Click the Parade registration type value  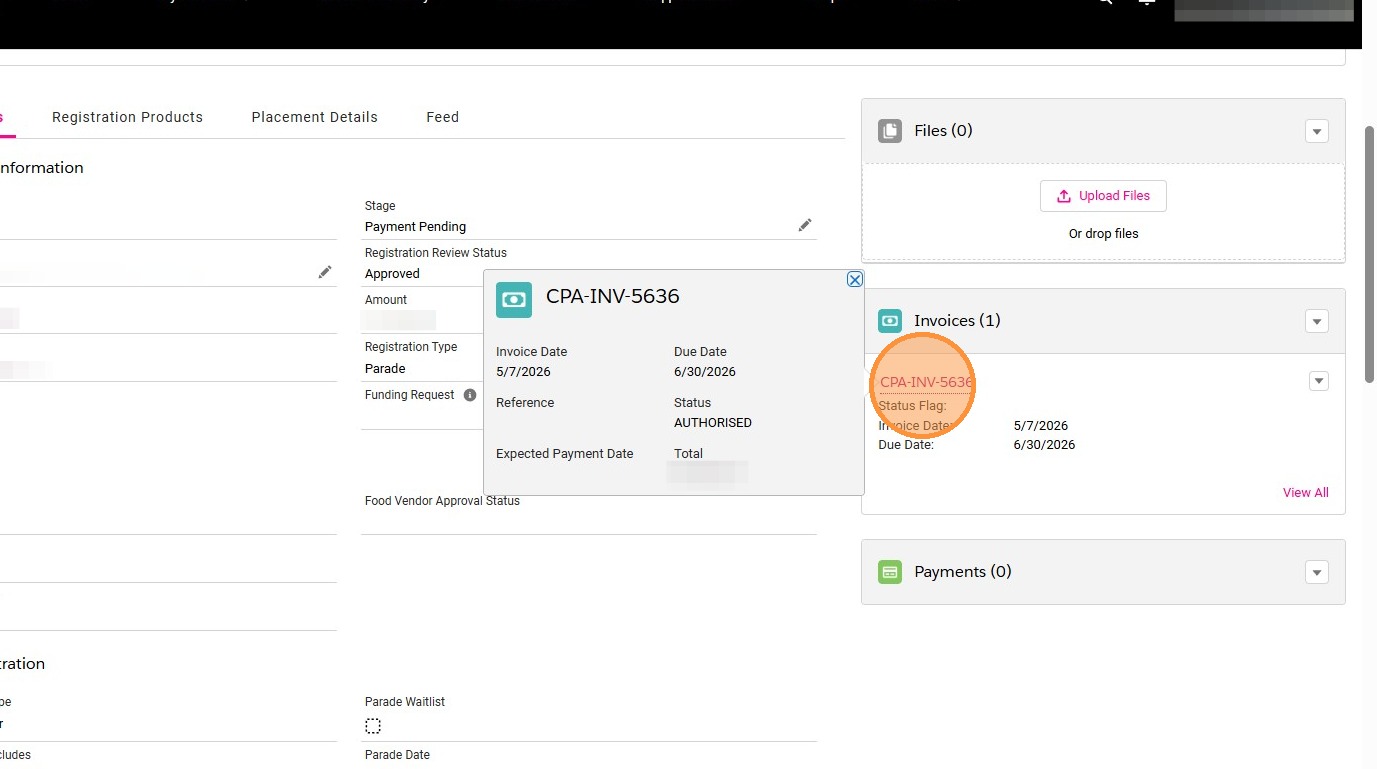[x=385, y=369]
